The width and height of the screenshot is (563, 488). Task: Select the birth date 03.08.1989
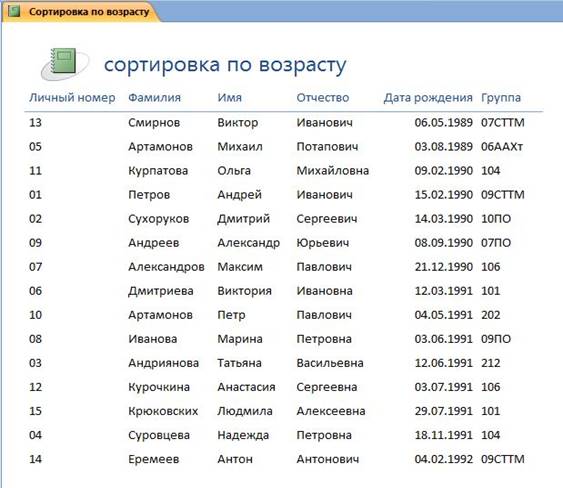coord(443,147)
